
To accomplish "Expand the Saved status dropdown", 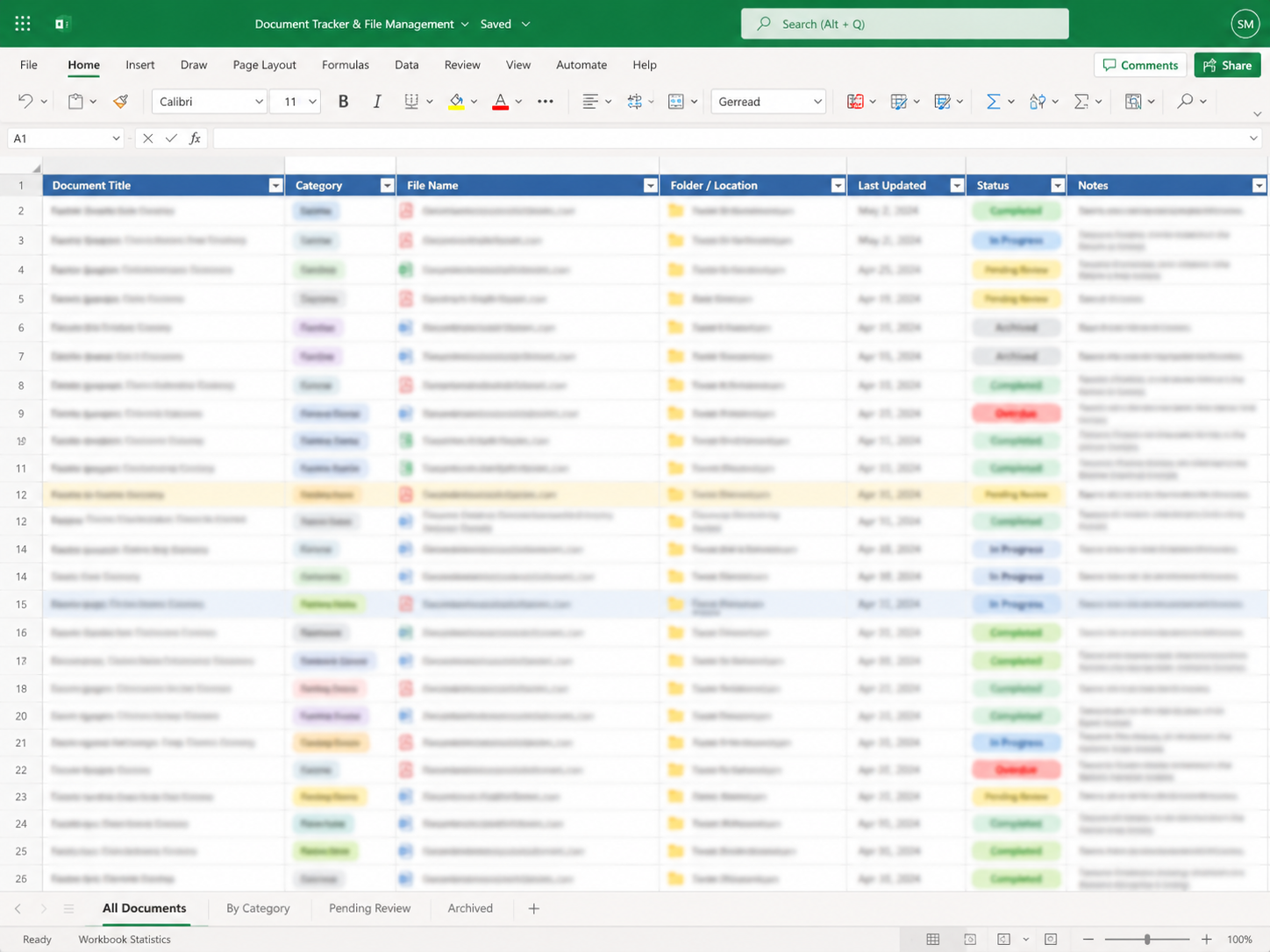I will [525, 24].
